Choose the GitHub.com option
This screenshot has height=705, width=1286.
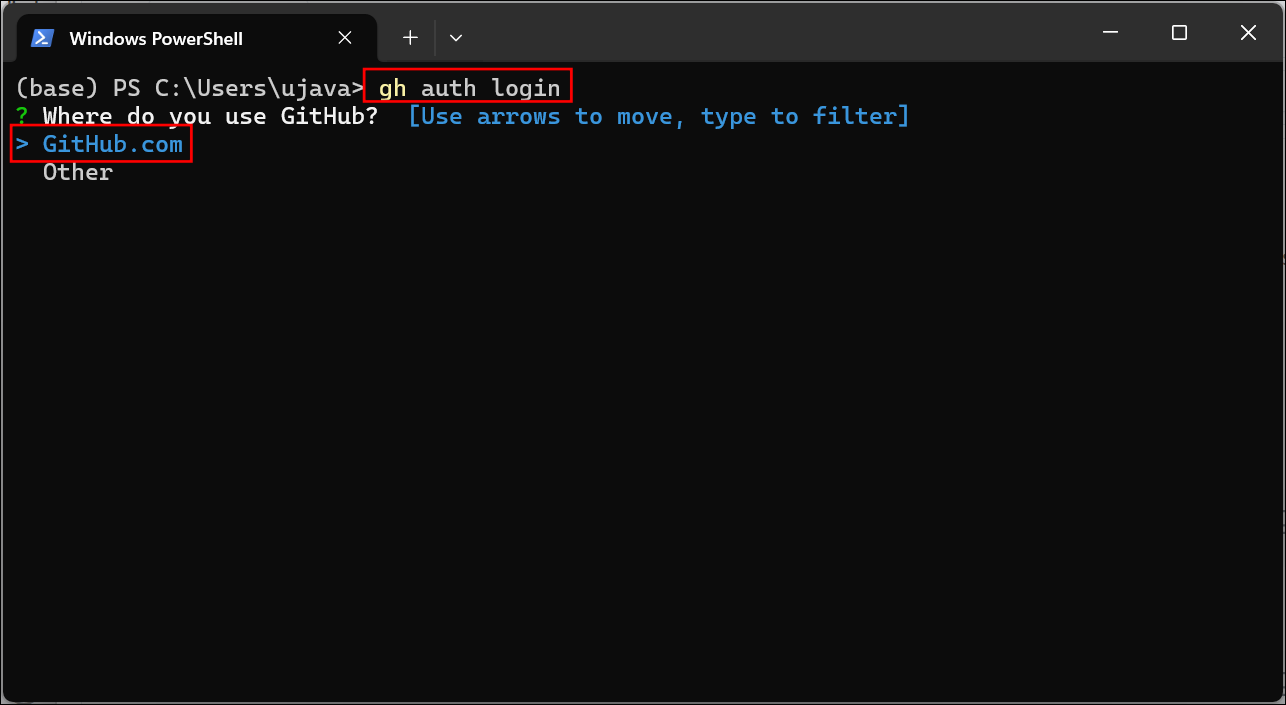click(x=113, y=144)
